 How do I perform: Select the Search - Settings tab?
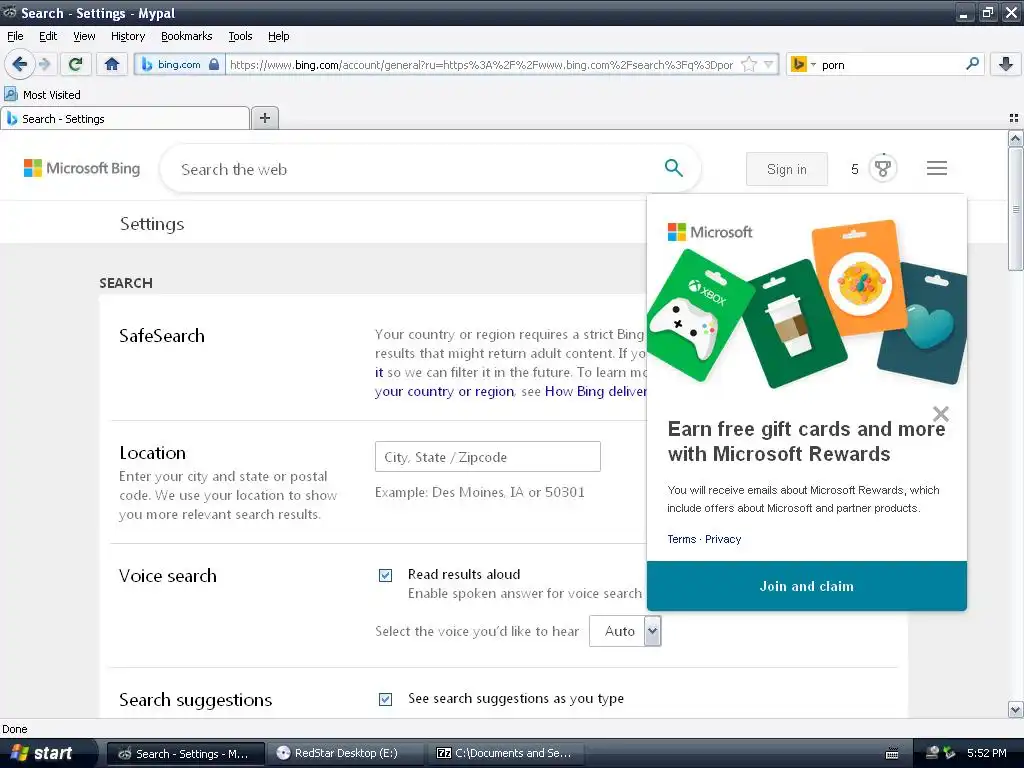125,118
